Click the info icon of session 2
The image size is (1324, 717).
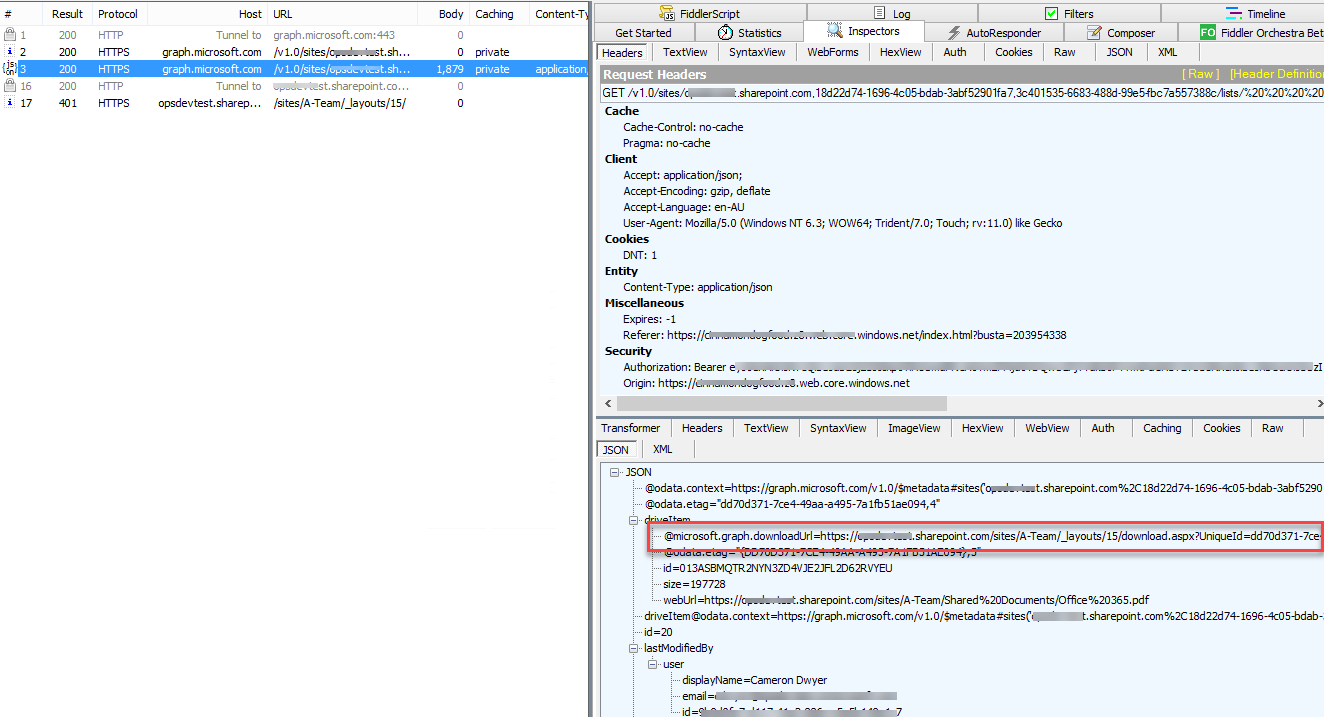[x=9, y=52]
